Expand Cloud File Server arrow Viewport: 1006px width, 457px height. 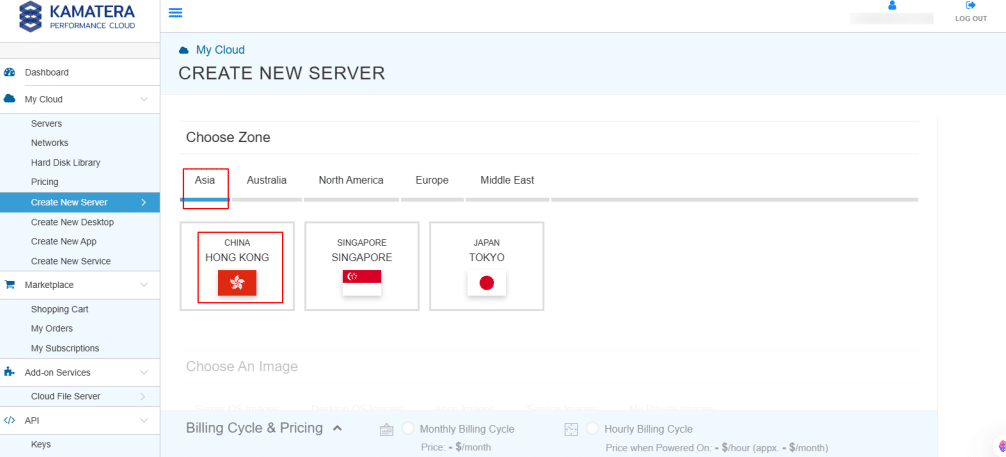(143, 397)
